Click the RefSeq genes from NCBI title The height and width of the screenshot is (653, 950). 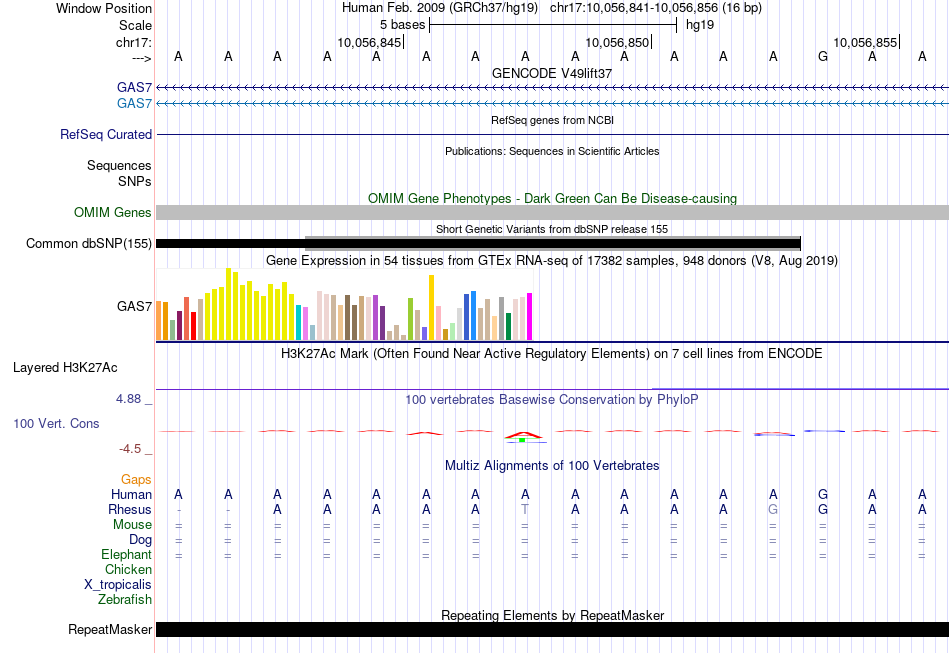pos(552,120)
